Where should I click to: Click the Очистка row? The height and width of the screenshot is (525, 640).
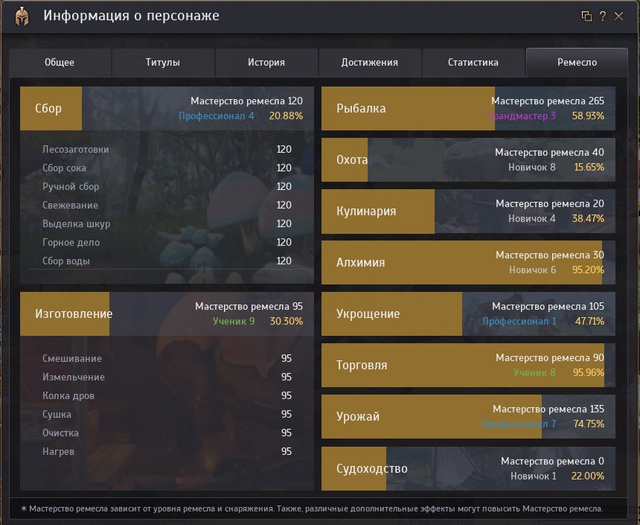167,433
